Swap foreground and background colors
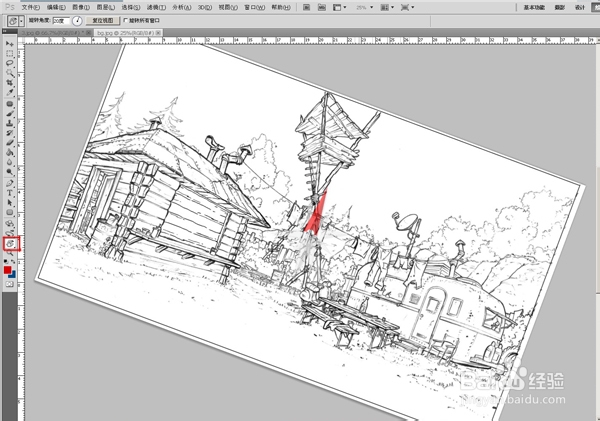Screen dimensions: 600x421 click(x=13, y=261)
